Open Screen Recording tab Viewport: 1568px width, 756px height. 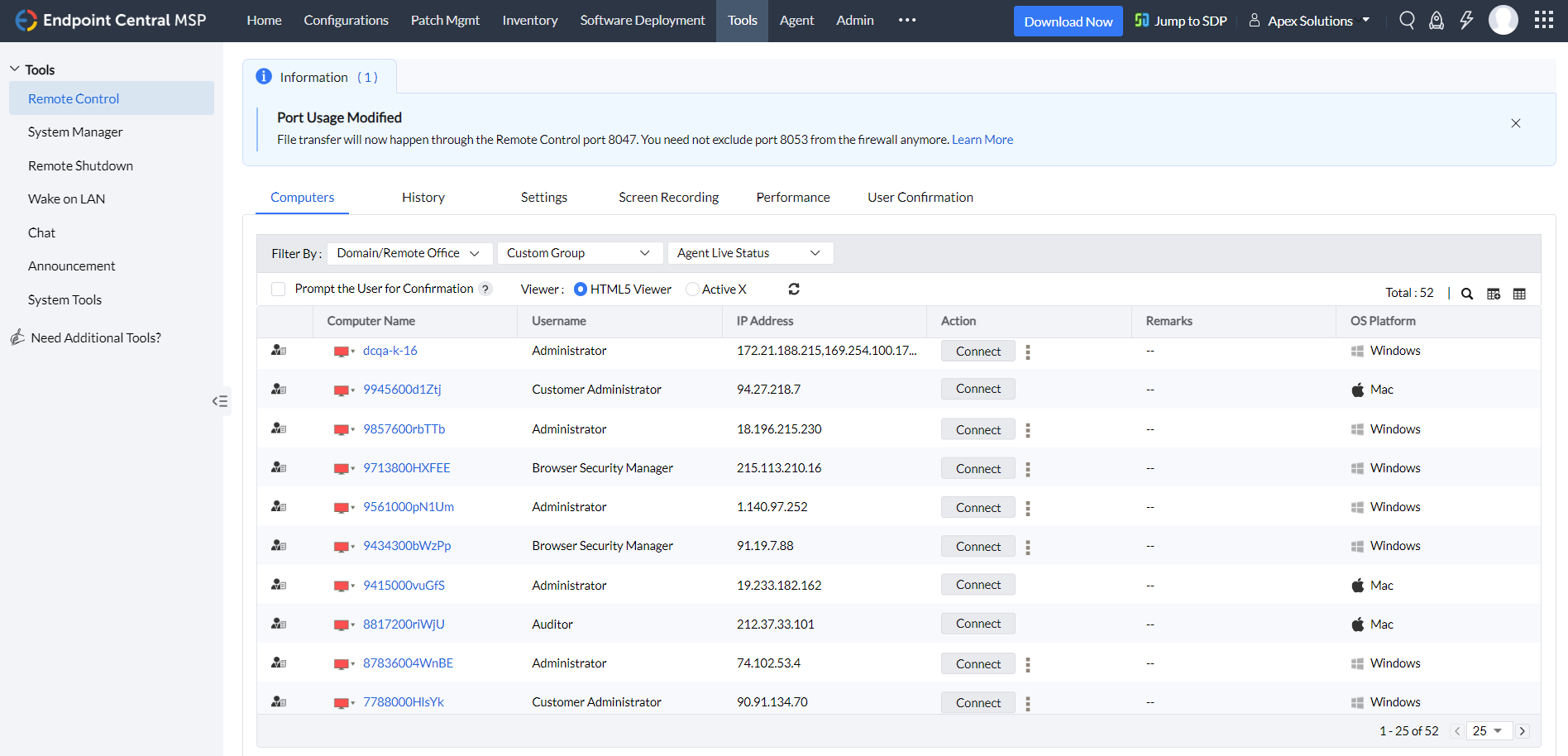click(x=668, y=197)
